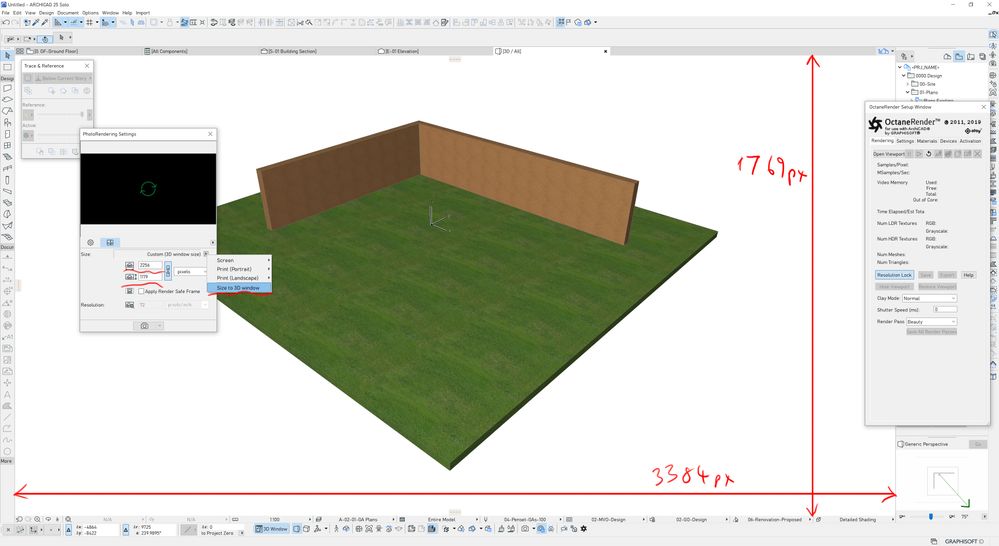Select the Door tool in the toolbox
This screenshot has height=546, width=999.
pyautogui.click(x=7, y=134)
